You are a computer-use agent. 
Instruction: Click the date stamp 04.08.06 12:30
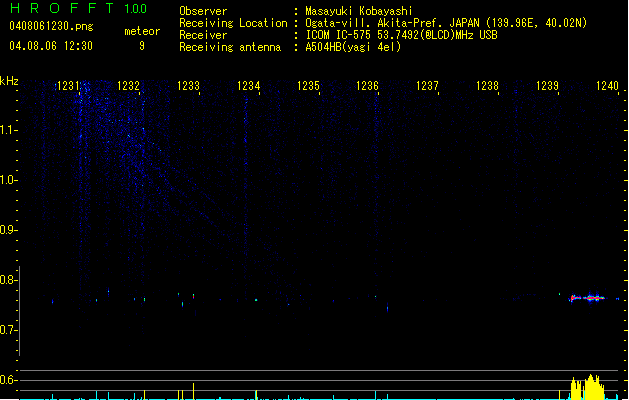(51, 46)
